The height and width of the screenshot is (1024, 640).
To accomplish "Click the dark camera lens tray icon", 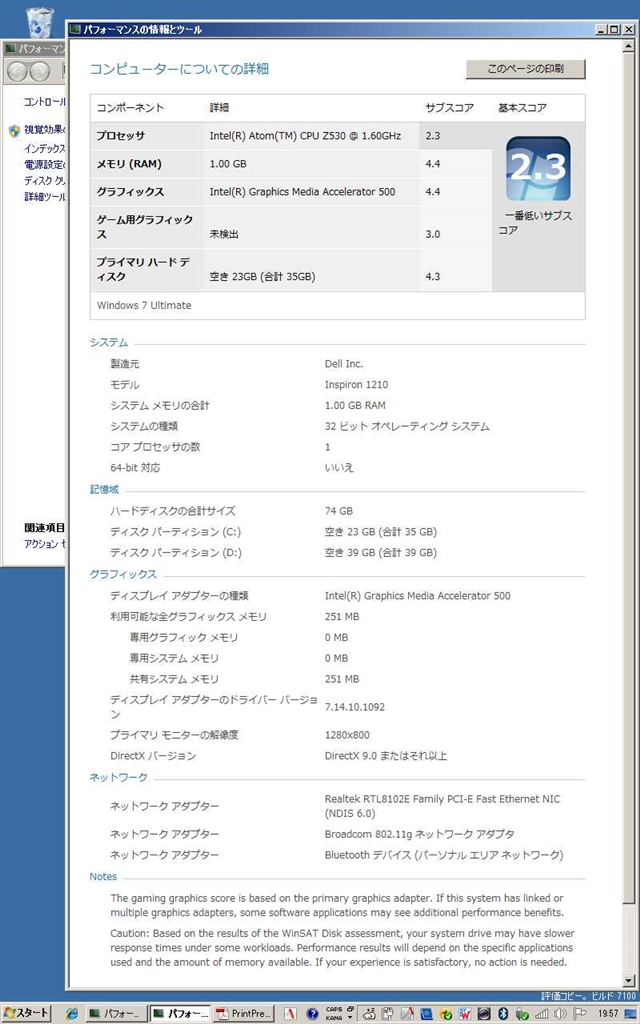I will point(484,1014).
